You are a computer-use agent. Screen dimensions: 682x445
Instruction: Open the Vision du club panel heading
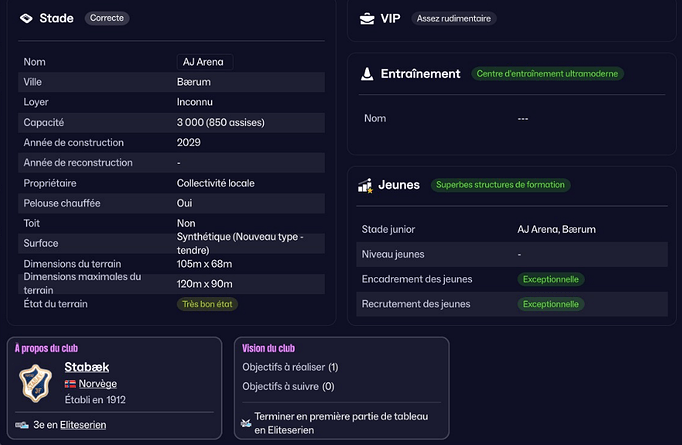click(x=268, y=348)
